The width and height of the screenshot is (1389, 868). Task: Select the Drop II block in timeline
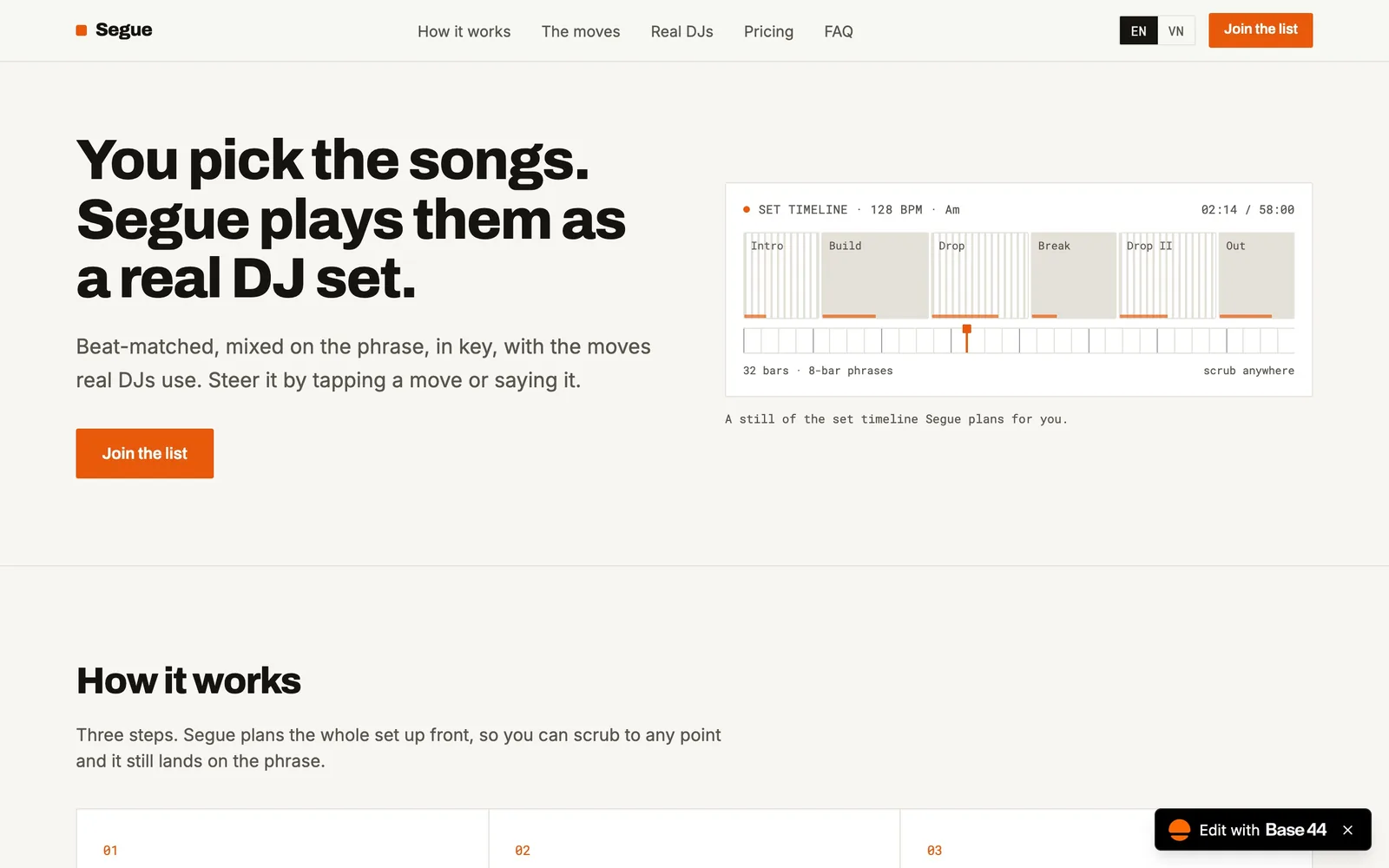(1167, 275)
